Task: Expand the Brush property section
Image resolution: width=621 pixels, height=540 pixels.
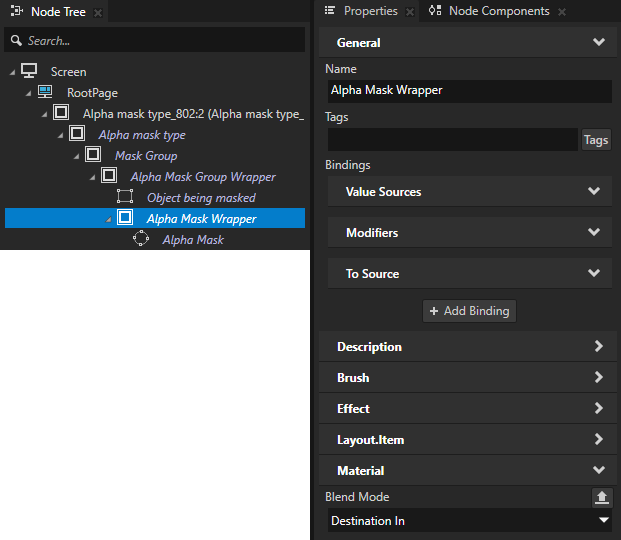Action: click(x=470, y=378)
